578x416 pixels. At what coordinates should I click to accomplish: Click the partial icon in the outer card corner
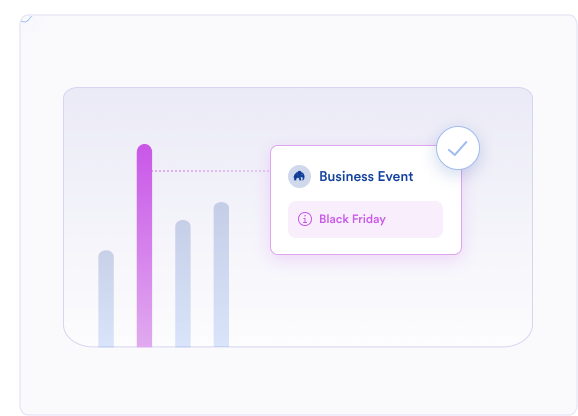tap(27, 18)
